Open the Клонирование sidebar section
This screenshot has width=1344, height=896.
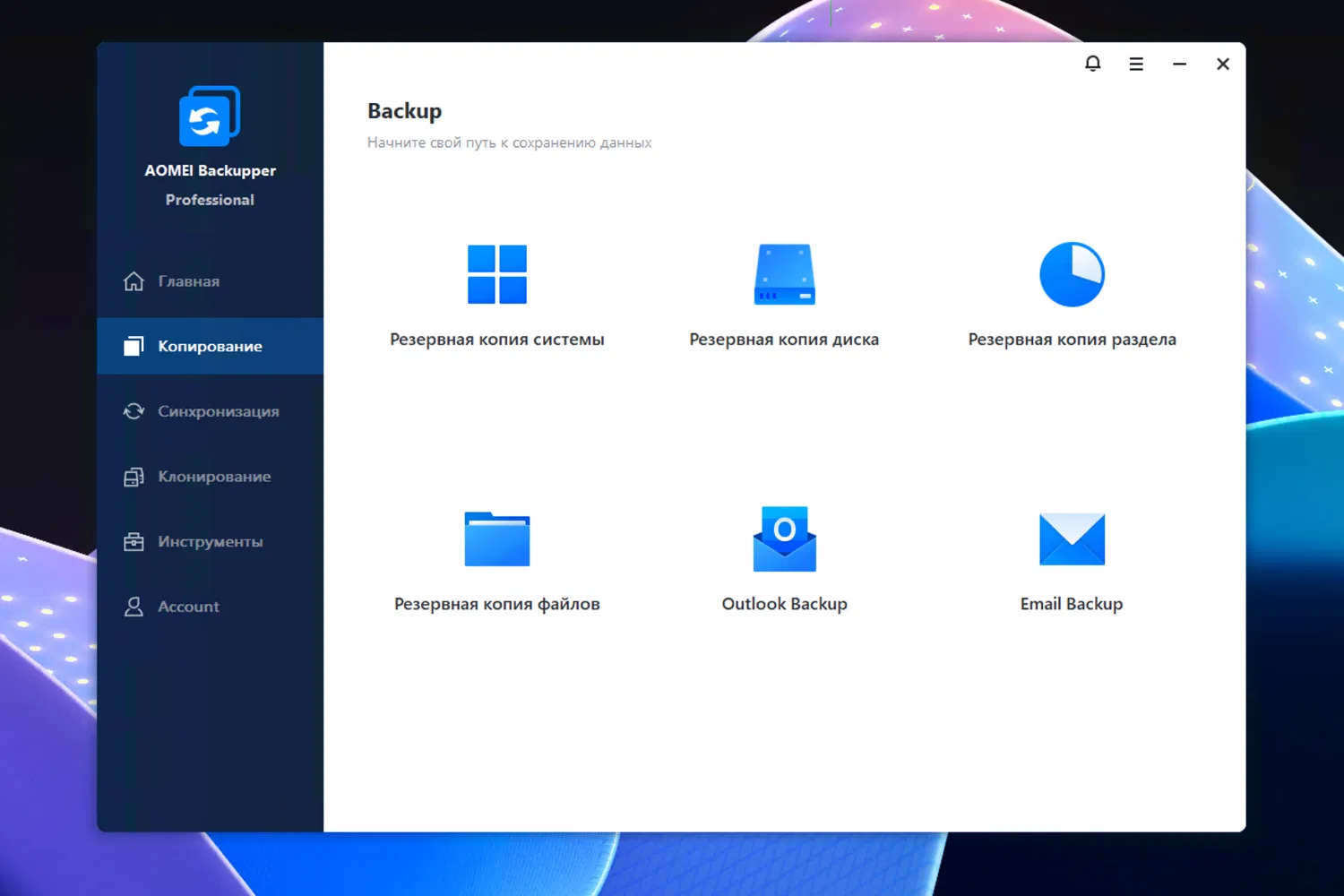(211, 477)
